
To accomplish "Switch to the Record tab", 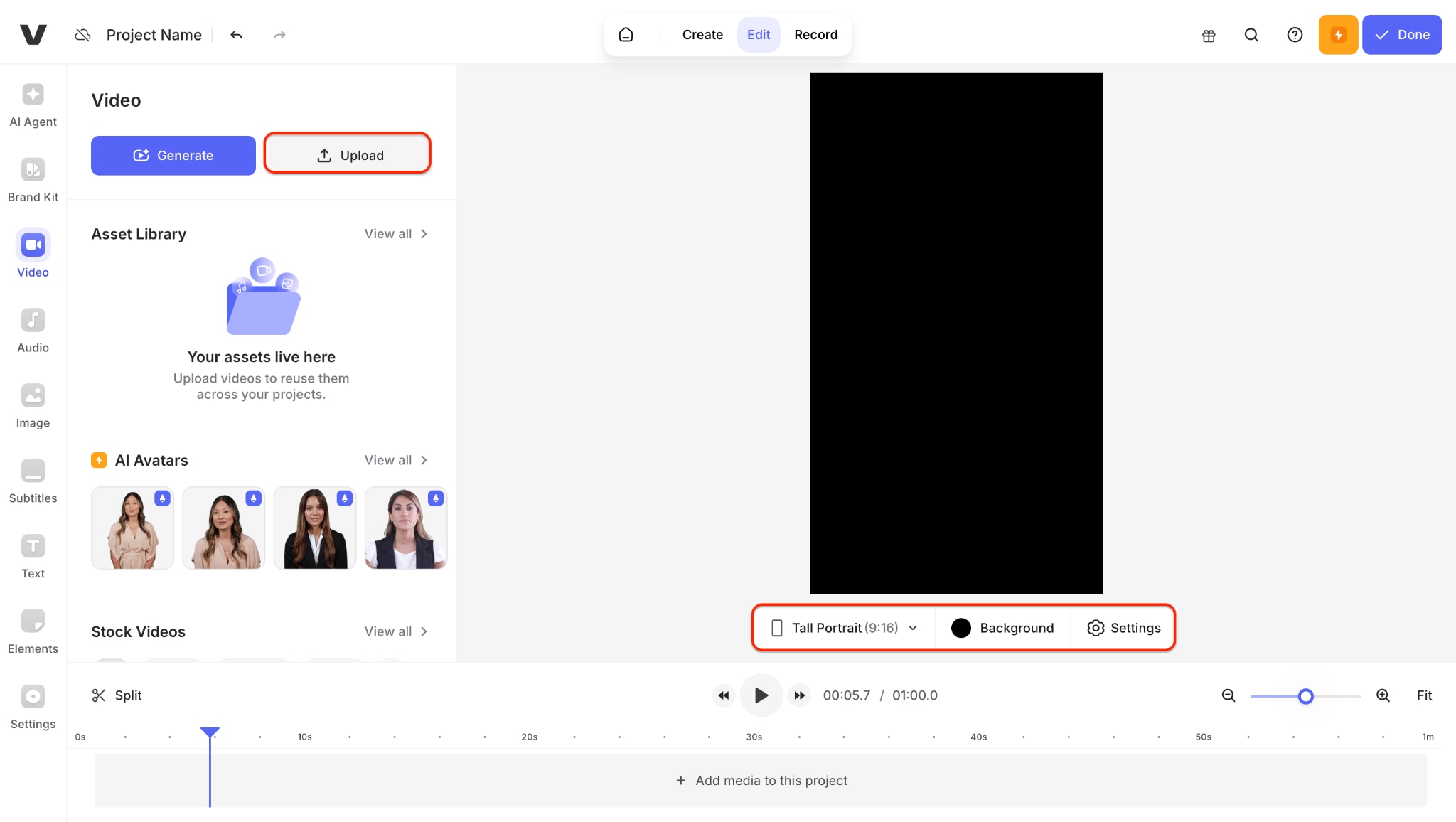I will point(815,35).
